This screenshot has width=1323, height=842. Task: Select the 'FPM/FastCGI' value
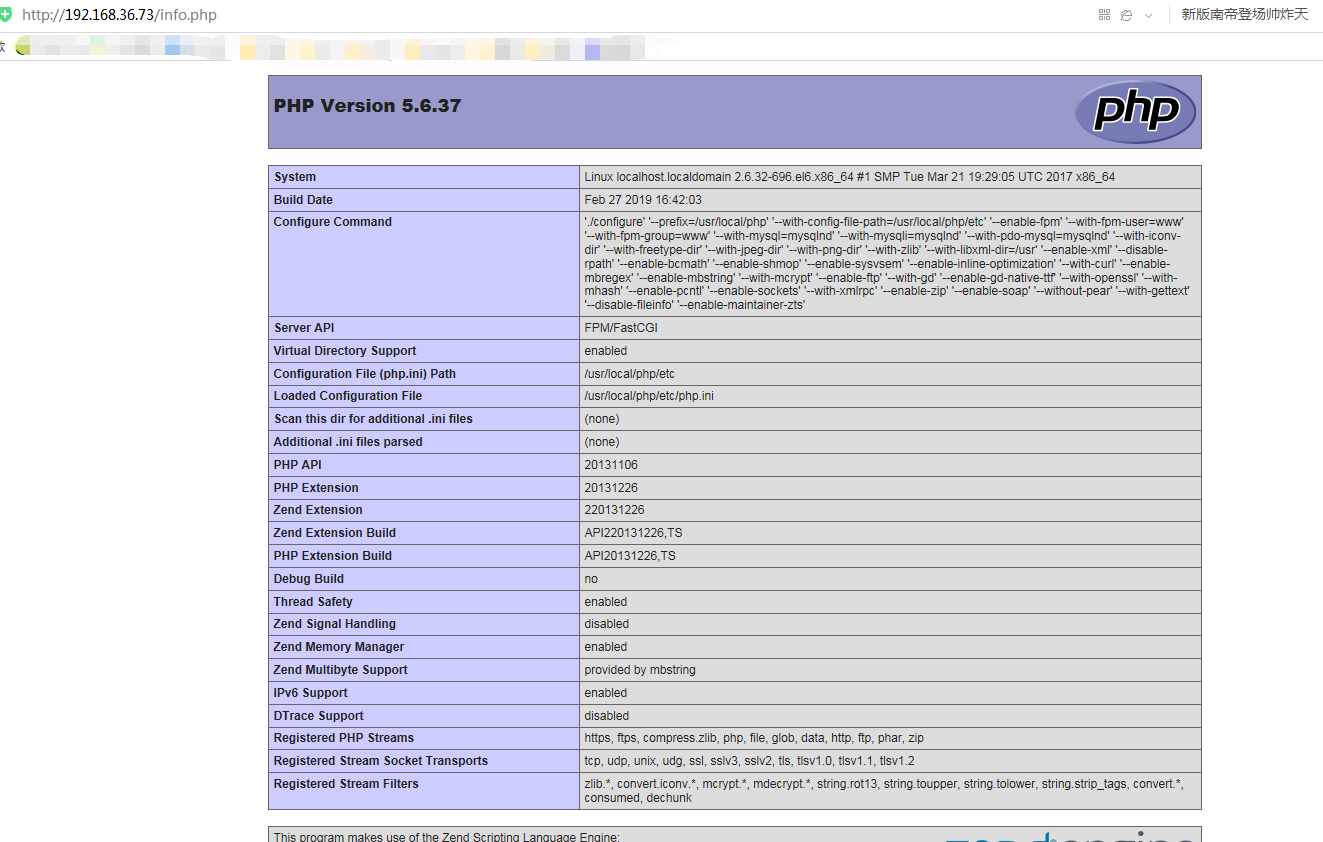621,328
